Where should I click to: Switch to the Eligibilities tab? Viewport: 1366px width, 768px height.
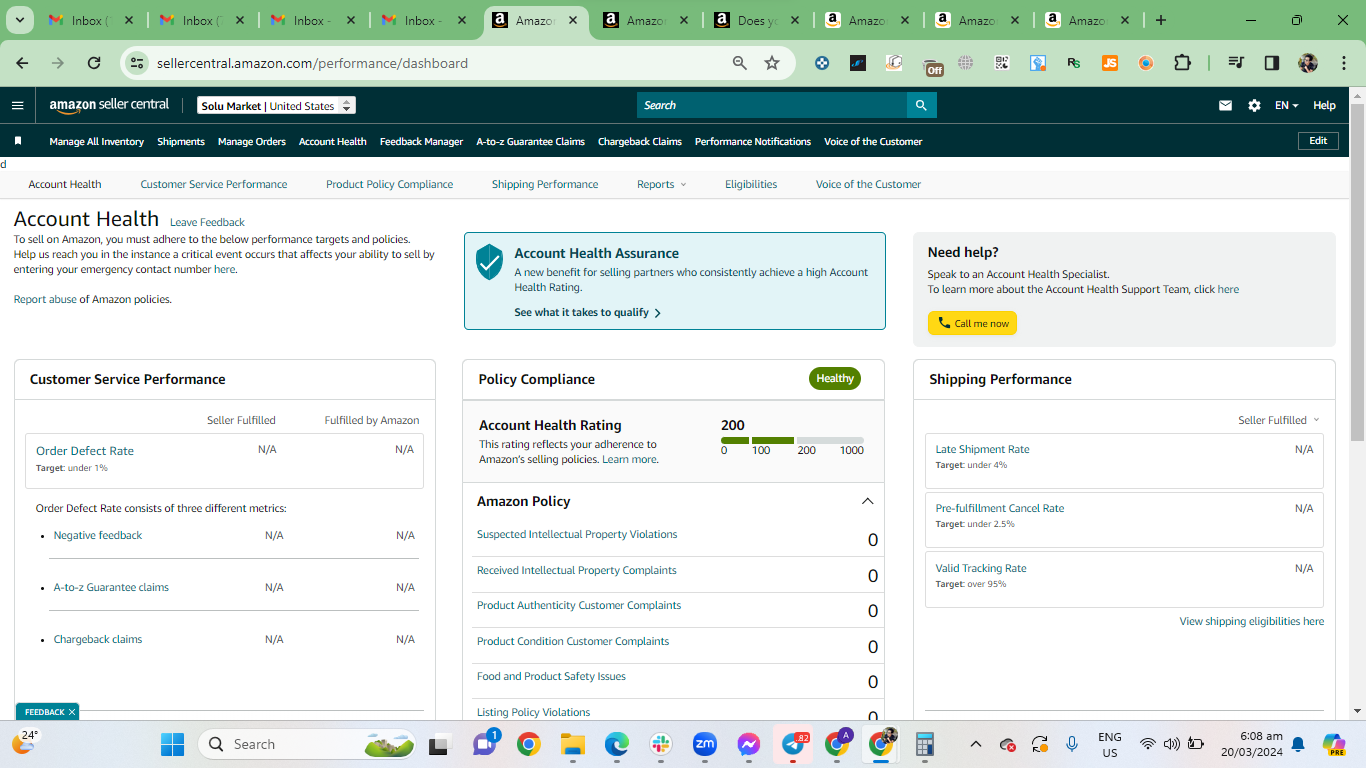(751, 184)
